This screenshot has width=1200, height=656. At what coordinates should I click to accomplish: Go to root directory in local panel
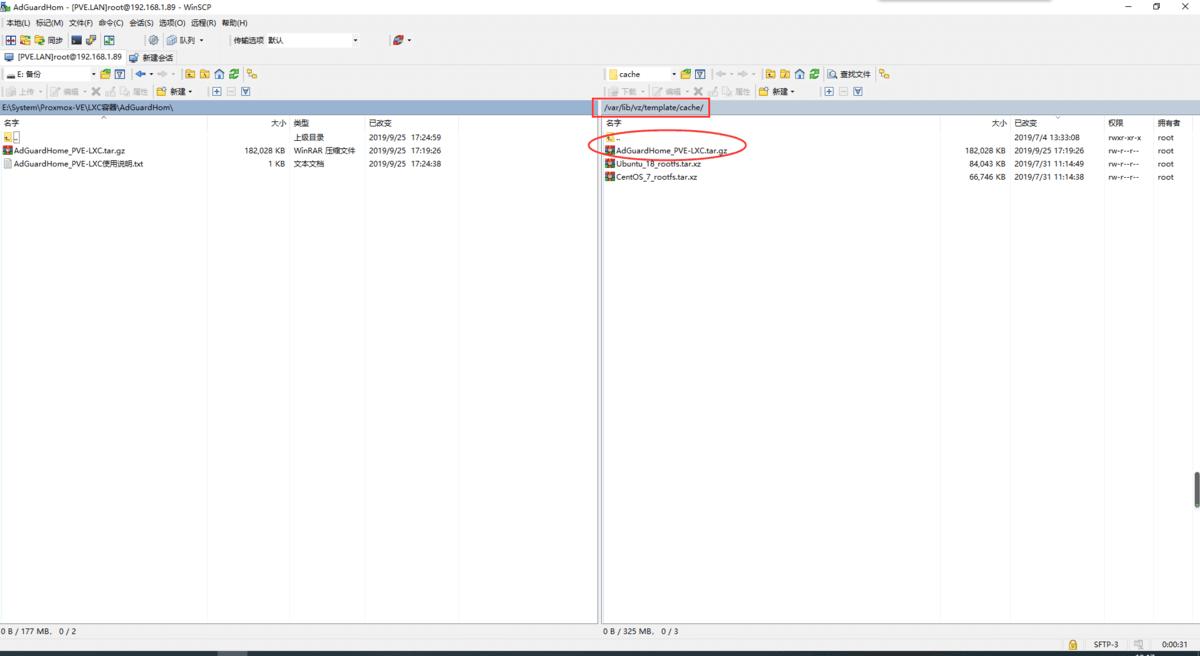point(204,74)
